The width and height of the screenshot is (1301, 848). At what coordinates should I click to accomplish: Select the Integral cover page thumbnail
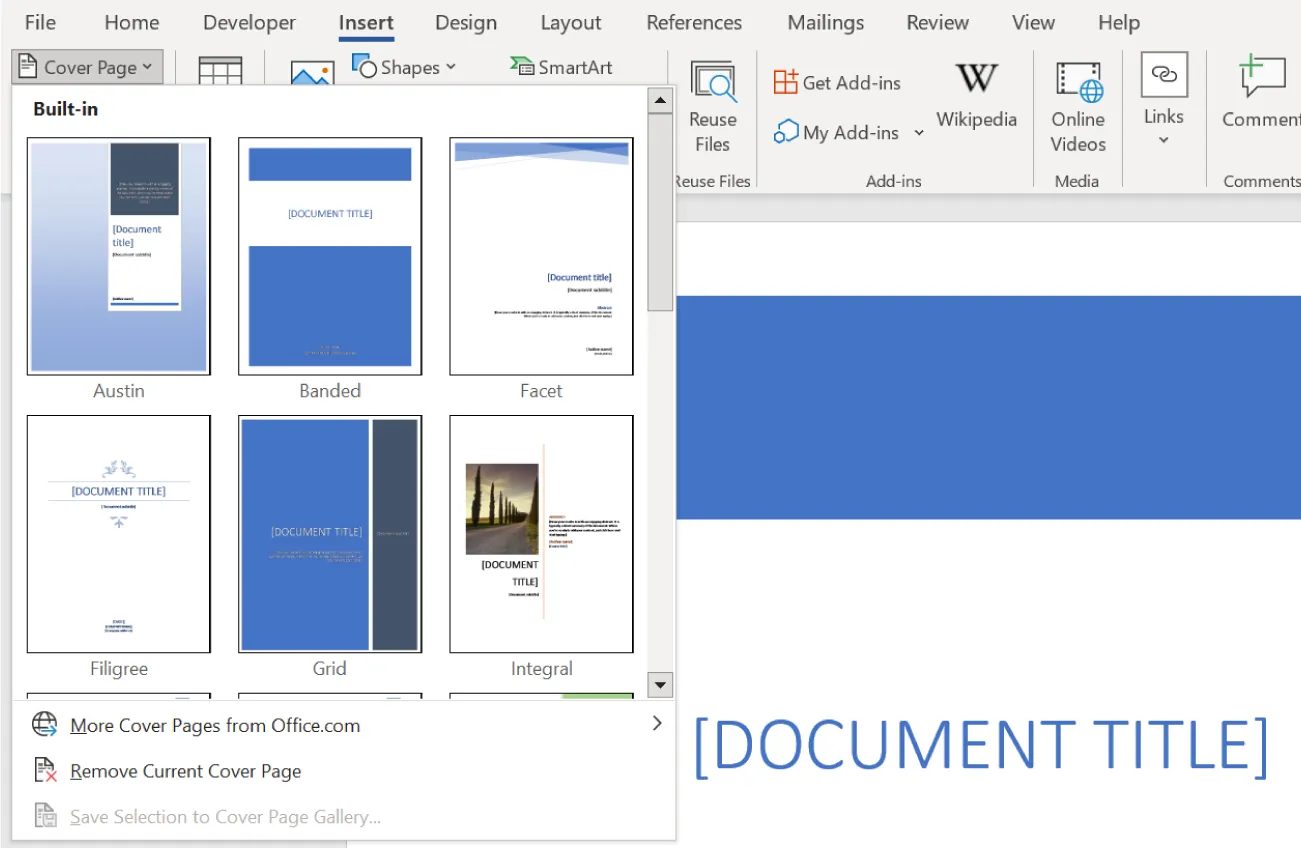541,534
